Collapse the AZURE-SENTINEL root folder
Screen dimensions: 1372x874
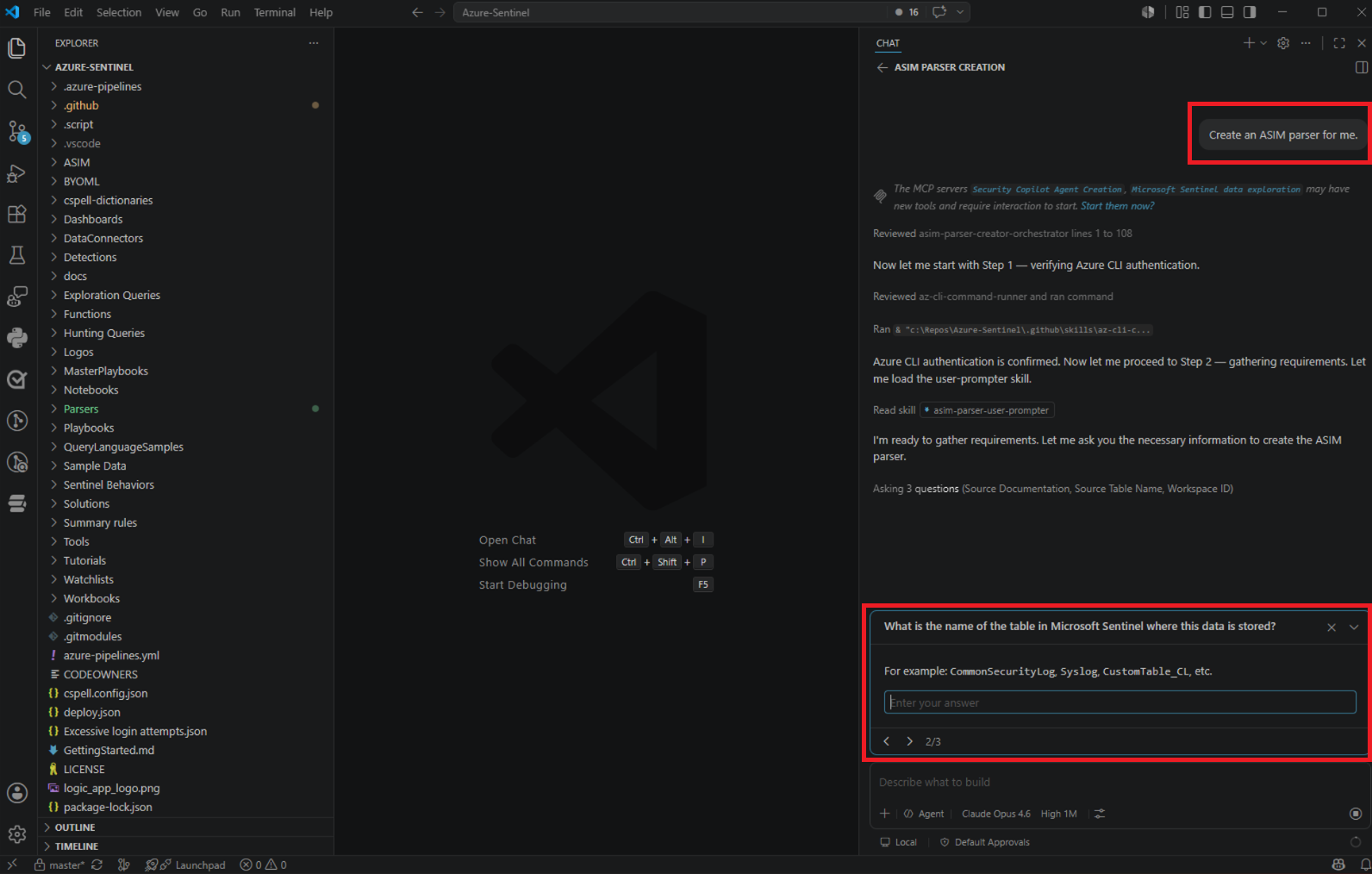pyautogui.click(x=185, y=67)
